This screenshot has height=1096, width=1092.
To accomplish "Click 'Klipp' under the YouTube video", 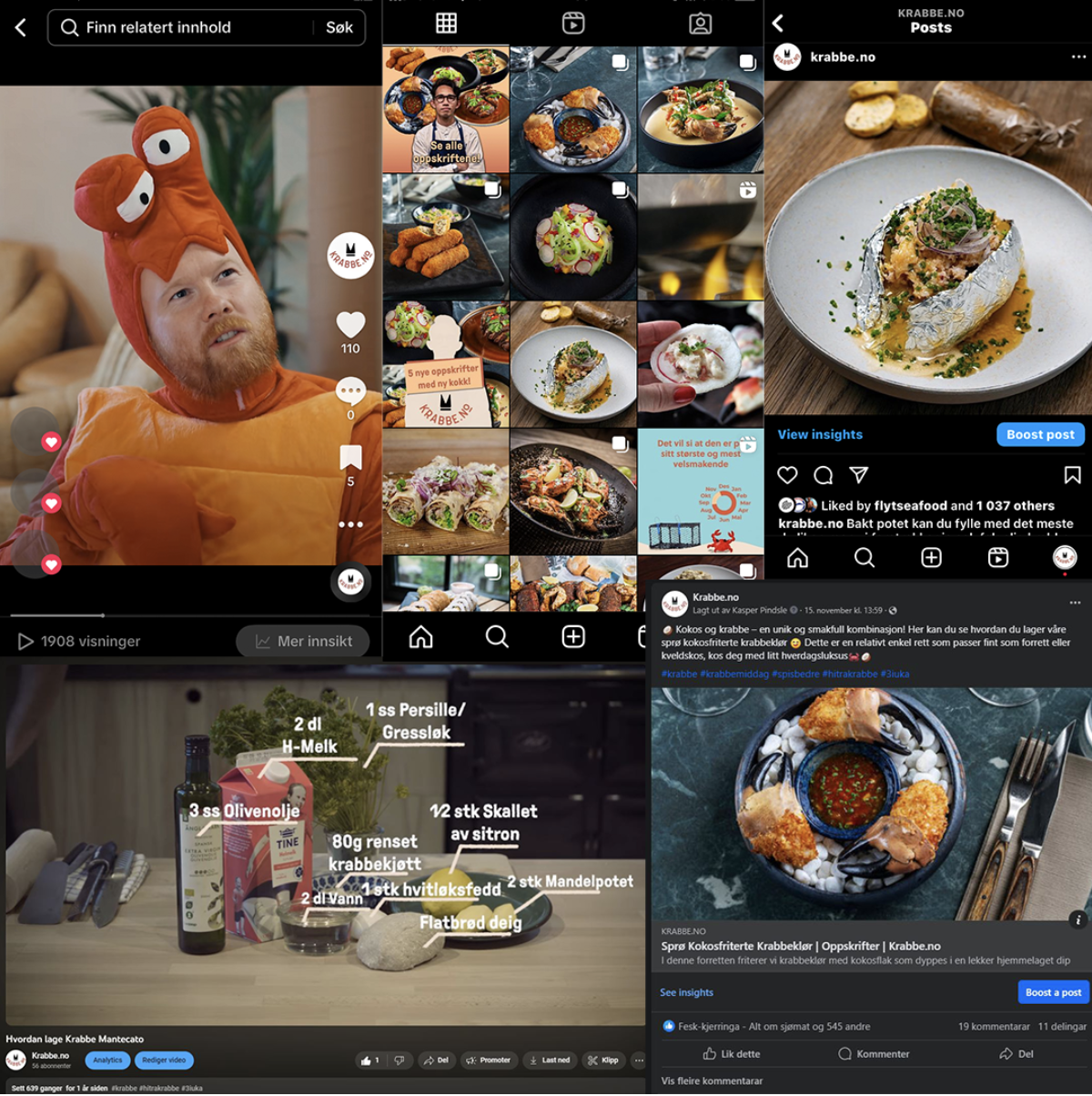I will pyautogui.click(x=603, y=1060).
